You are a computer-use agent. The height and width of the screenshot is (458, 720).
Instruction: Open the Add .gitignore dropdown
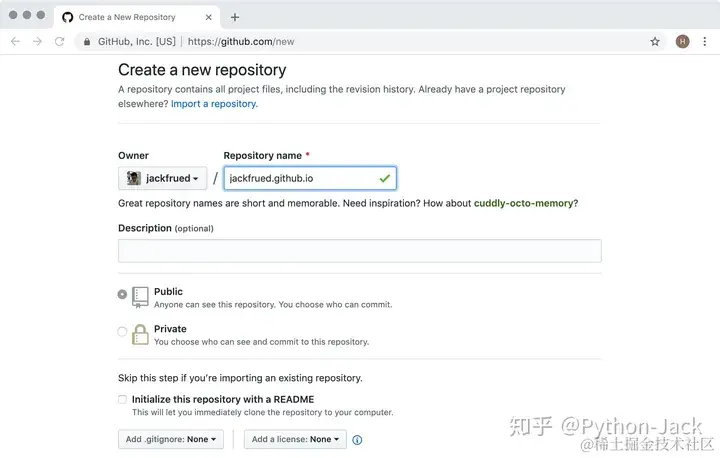[x=171, y=439]
